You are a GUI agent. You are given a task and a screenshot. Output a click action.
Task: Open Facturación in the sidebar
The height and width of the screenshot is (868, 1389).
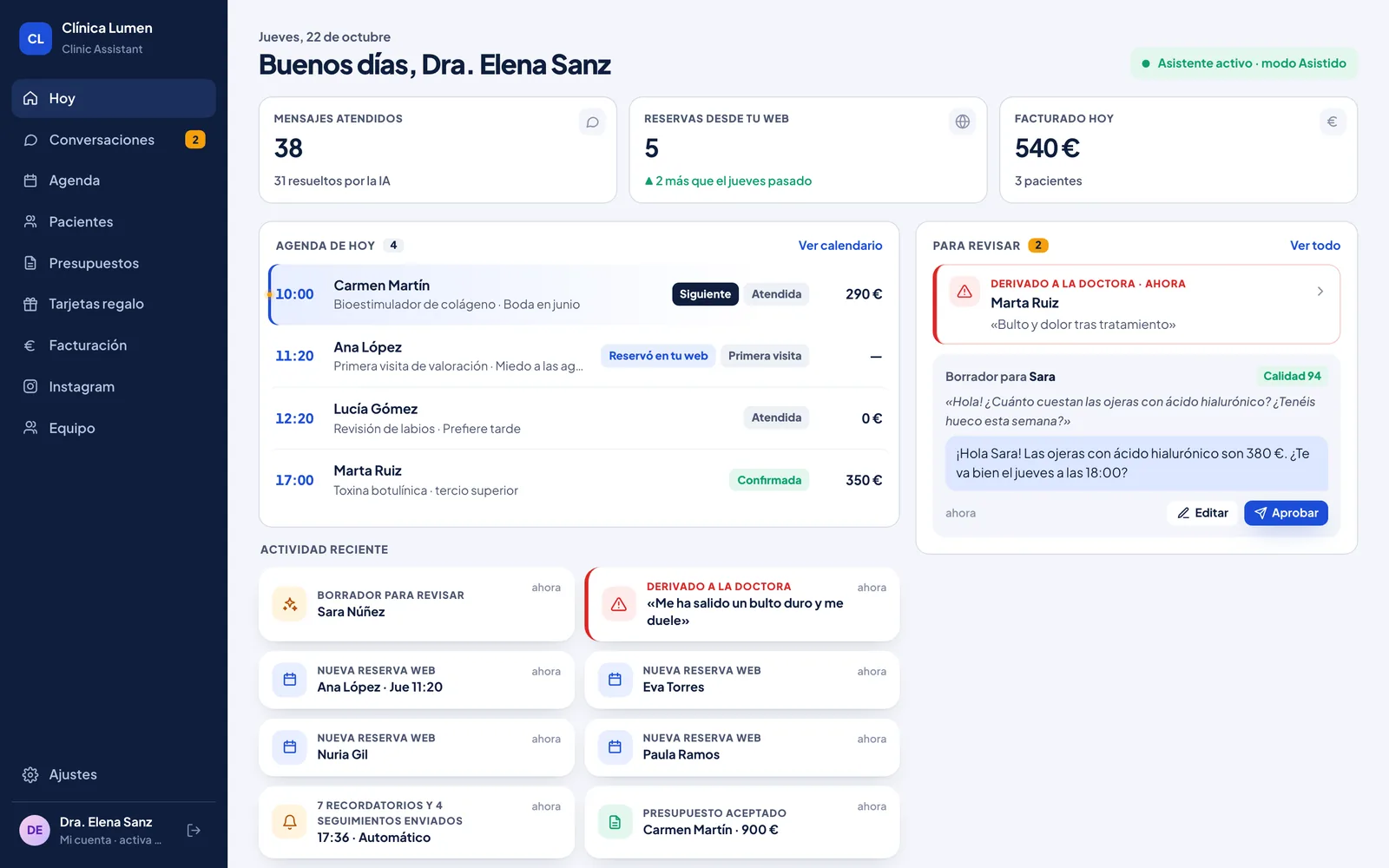pos(114,345)
